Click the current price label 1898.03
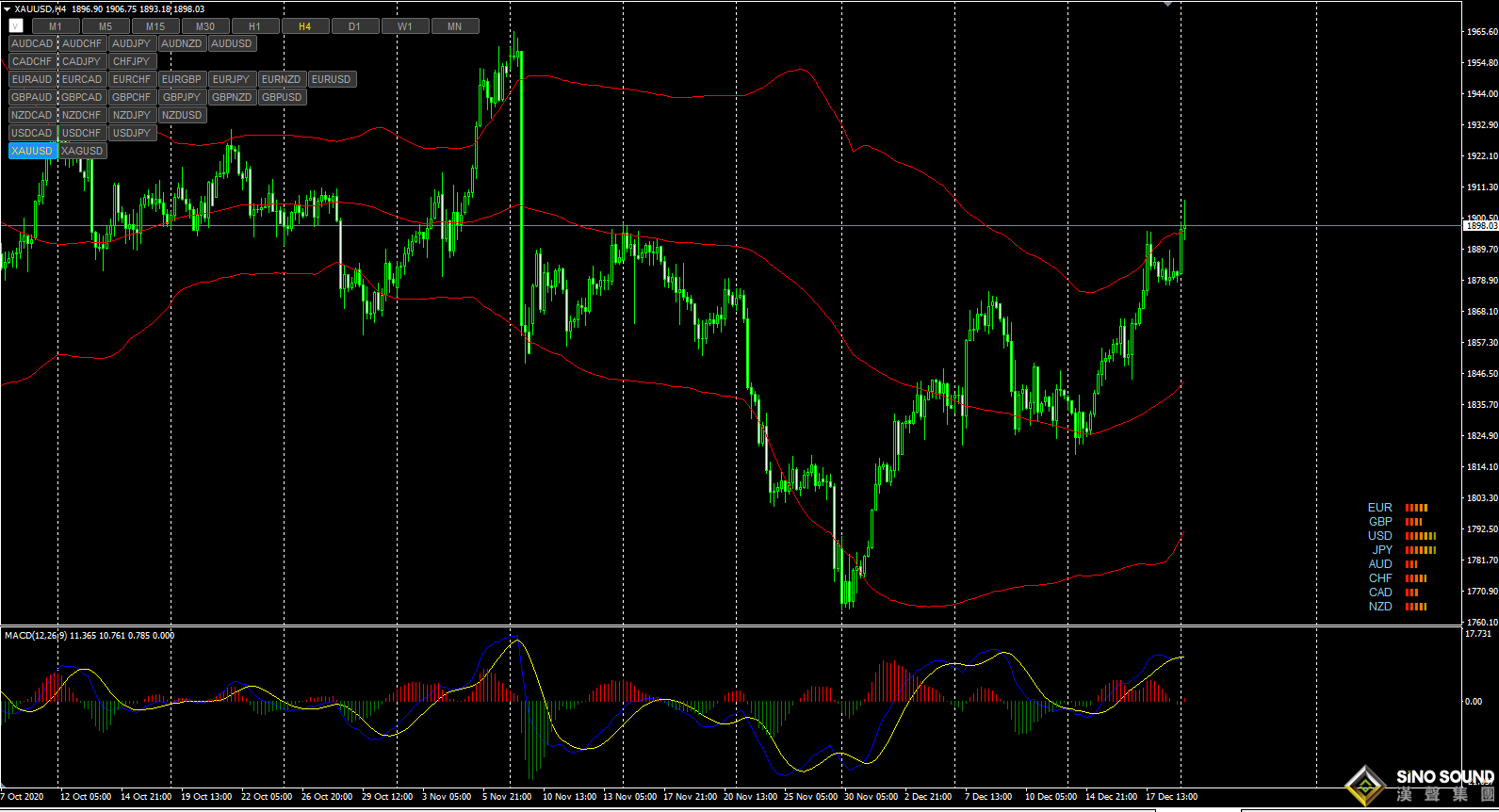The height and width of the screenshot is (812, 1499). pos(1480,226)
